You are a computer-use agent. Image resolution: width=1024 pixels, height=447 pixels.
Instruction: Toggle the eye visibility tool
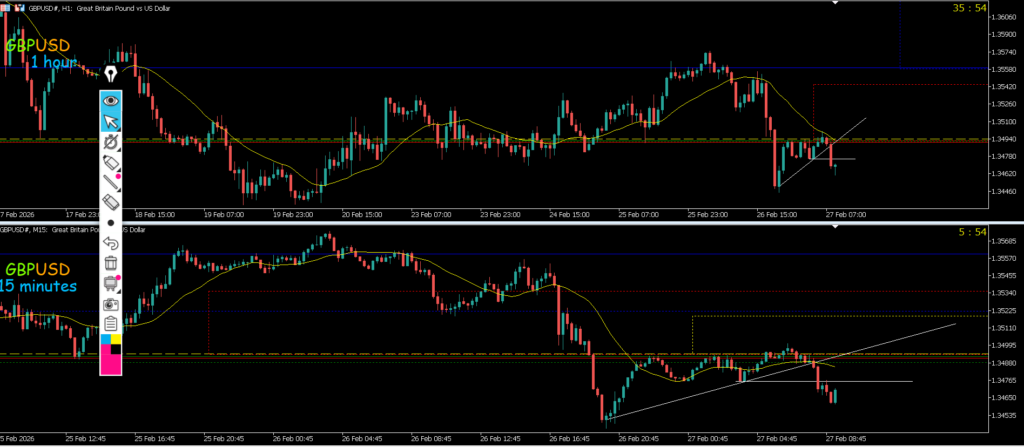[x=111, y=101]
